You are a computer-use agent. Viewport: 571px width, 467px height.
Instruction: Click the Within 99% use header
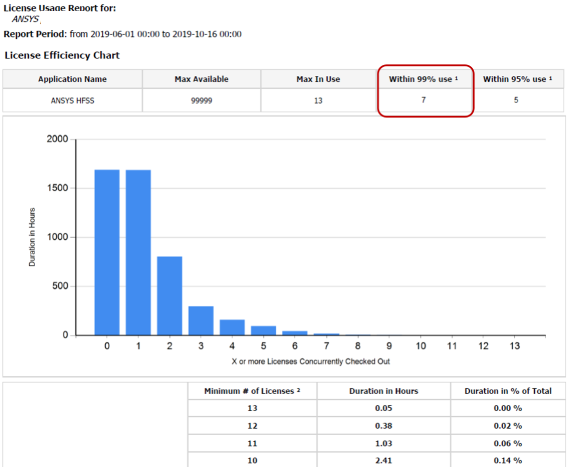click(x=423, y=79)
